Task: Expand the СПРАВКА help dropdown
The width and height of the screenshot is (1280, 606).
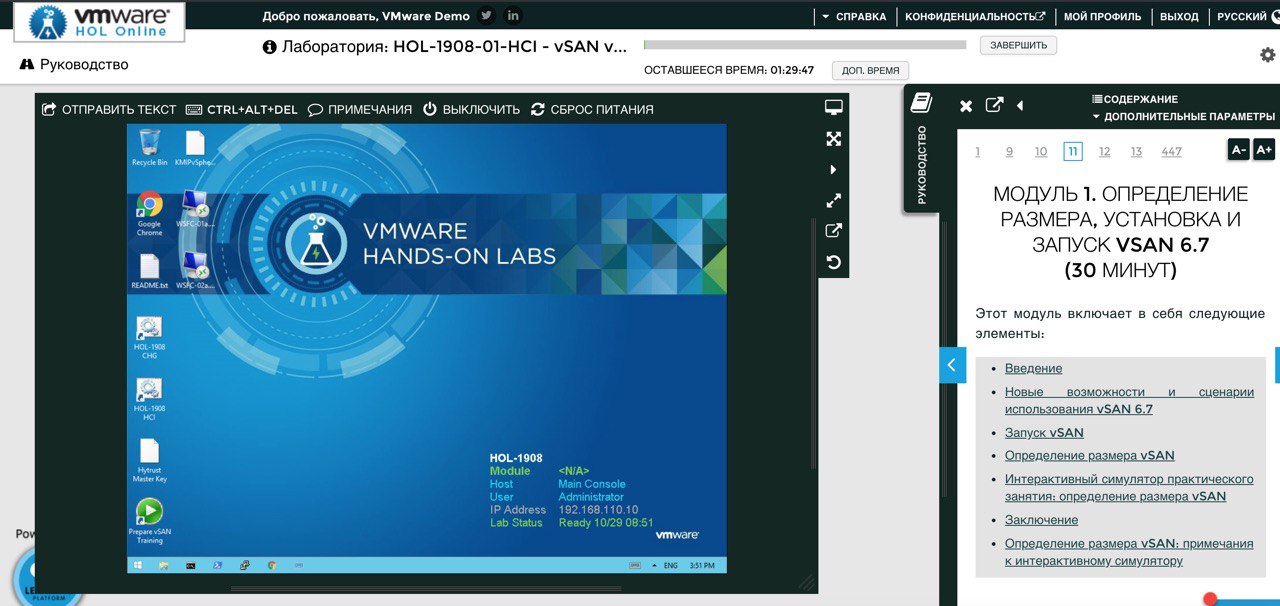Action: click(x=854, y=17)
